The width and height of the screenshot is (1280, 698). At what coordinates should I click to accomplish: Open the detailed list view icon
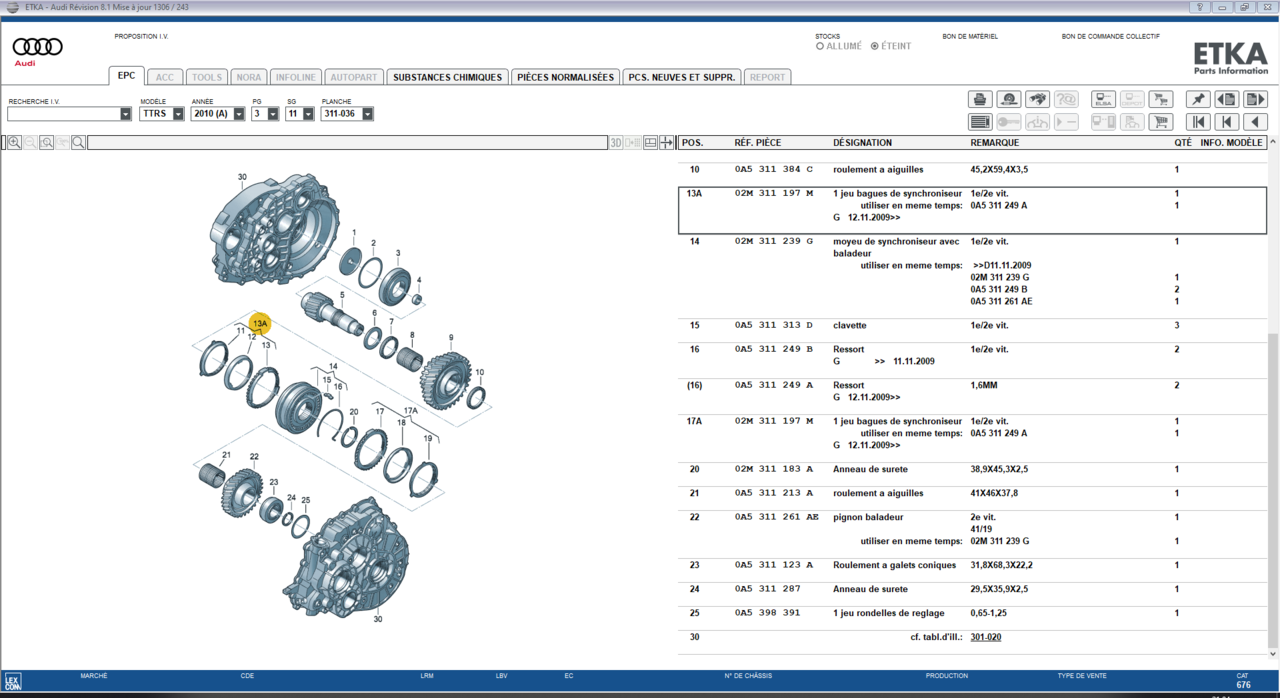point(980,121)
